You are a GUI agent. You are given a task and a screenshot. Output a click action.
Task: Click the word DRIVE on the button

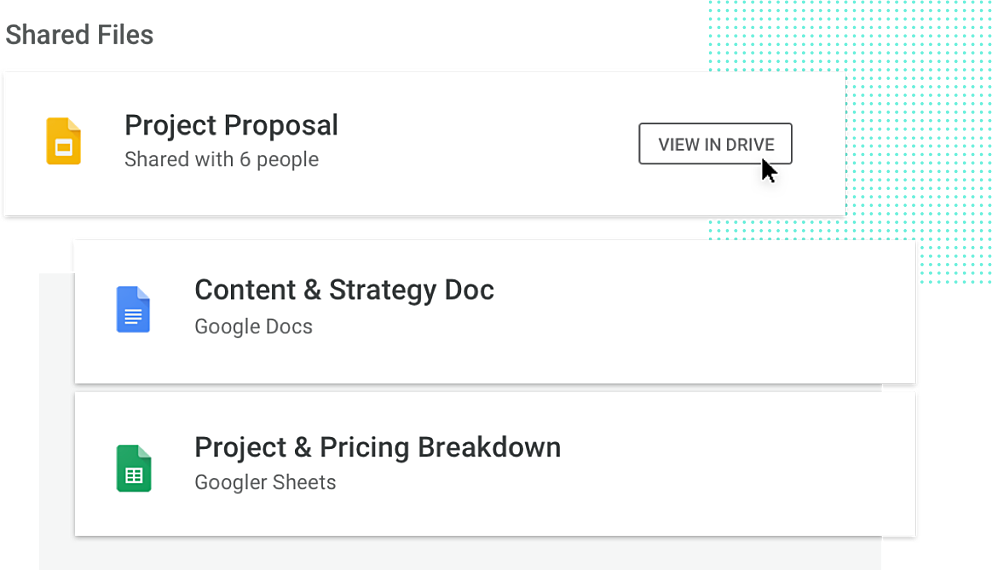(750, 144)
